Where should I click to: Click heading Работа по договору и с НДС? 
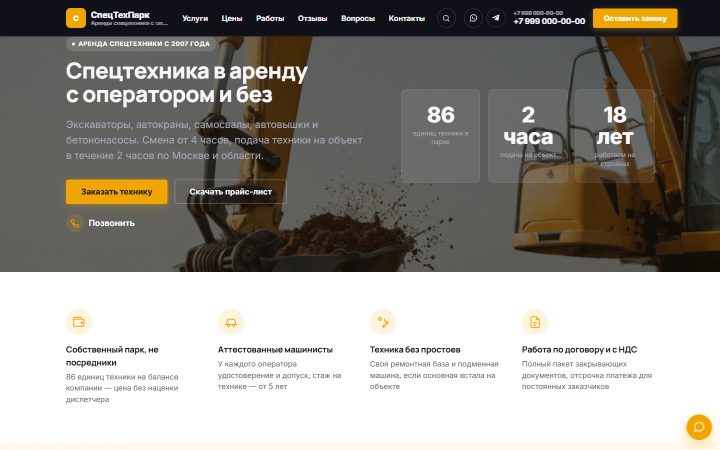(579, 349)
